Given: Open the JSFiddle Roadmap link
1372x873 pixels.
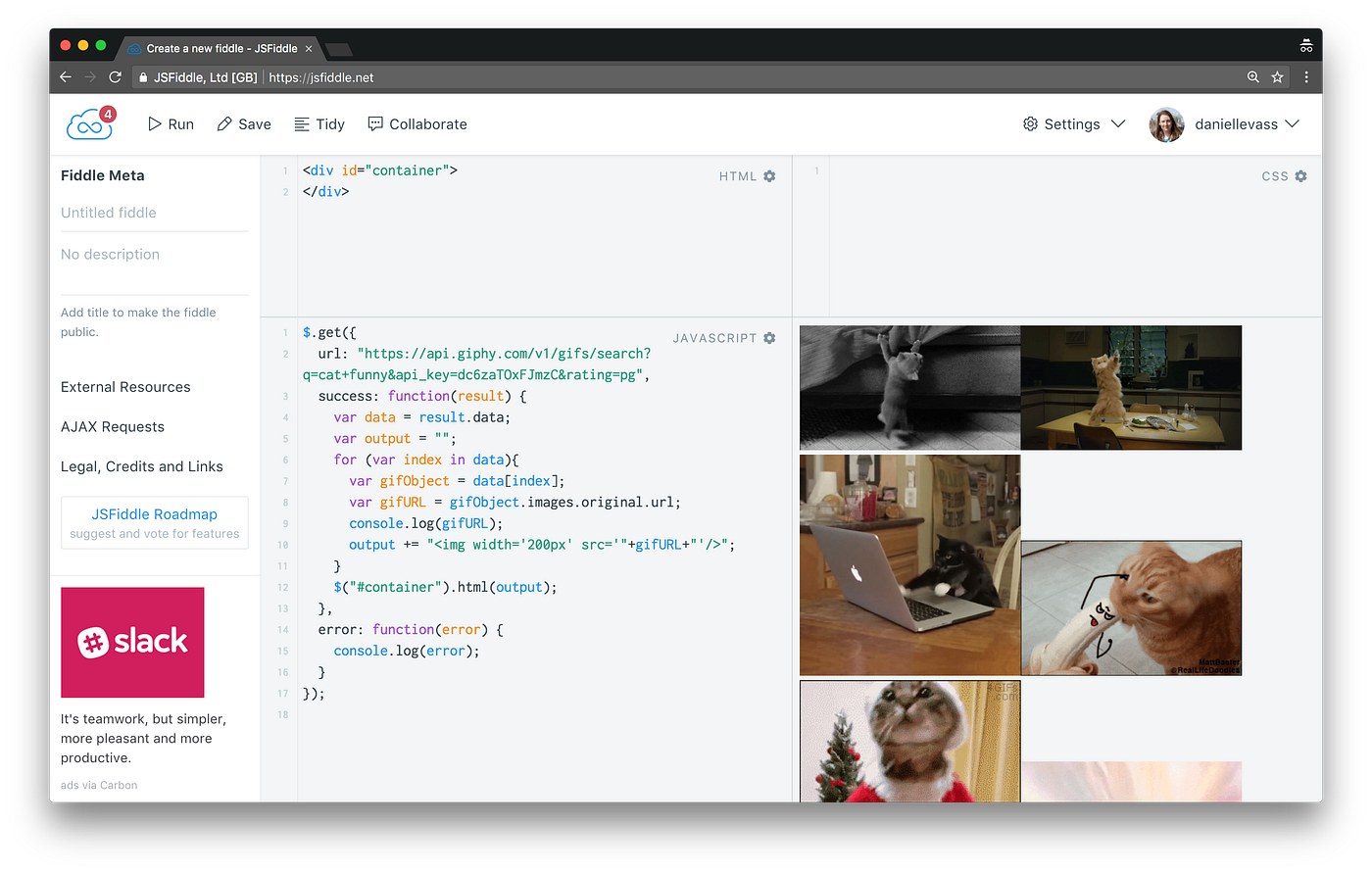Looking at the screenshot, I should pyautogui.click(x=154, y=513).
